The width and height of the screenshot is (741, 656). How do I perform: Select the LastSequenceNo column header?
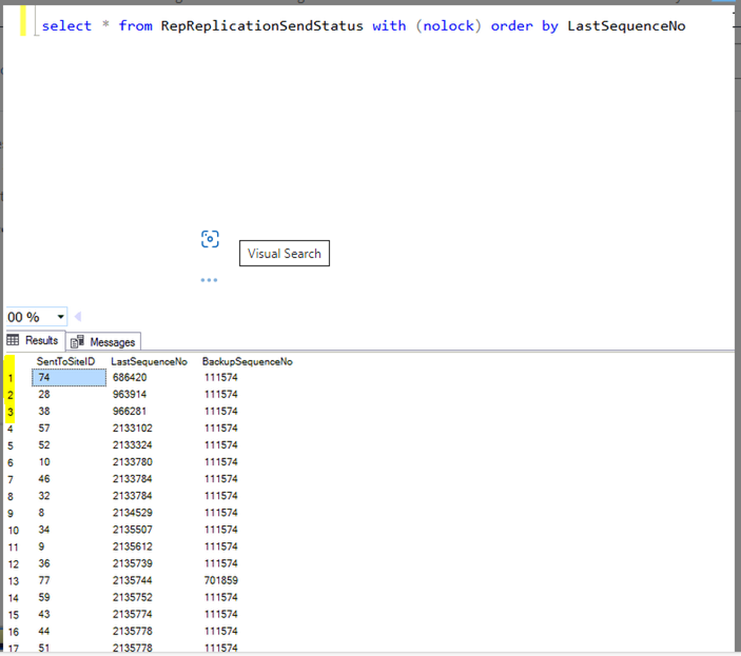coord(149,362)
